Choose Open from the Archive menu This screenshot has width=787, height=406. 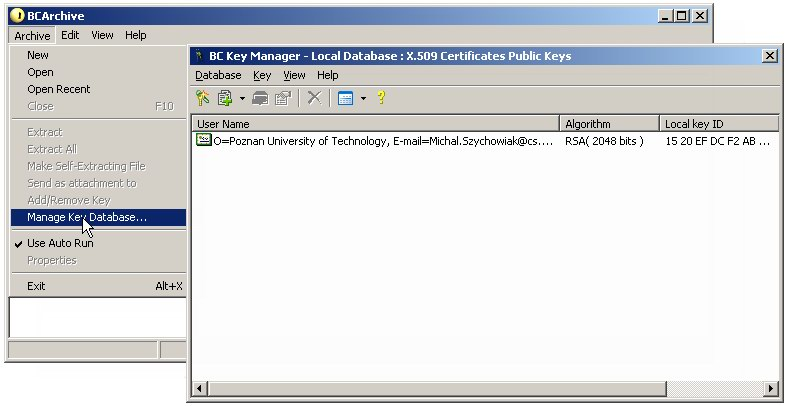(x=98, y=72)
